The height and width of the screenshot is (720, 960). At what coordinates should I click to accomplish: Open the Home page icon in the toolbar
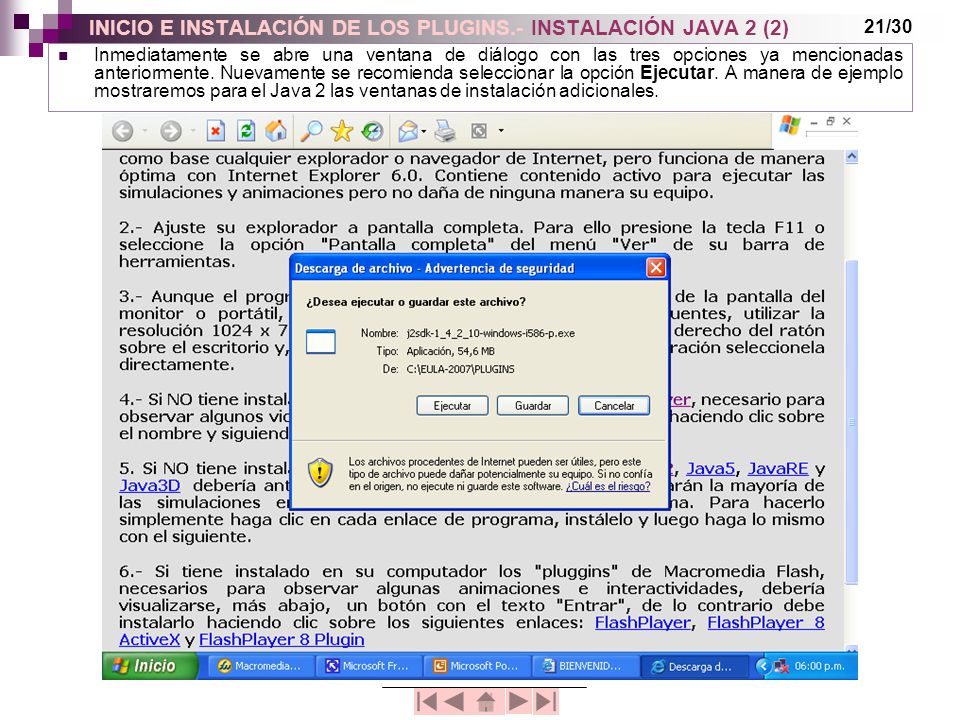pos(276,130)
